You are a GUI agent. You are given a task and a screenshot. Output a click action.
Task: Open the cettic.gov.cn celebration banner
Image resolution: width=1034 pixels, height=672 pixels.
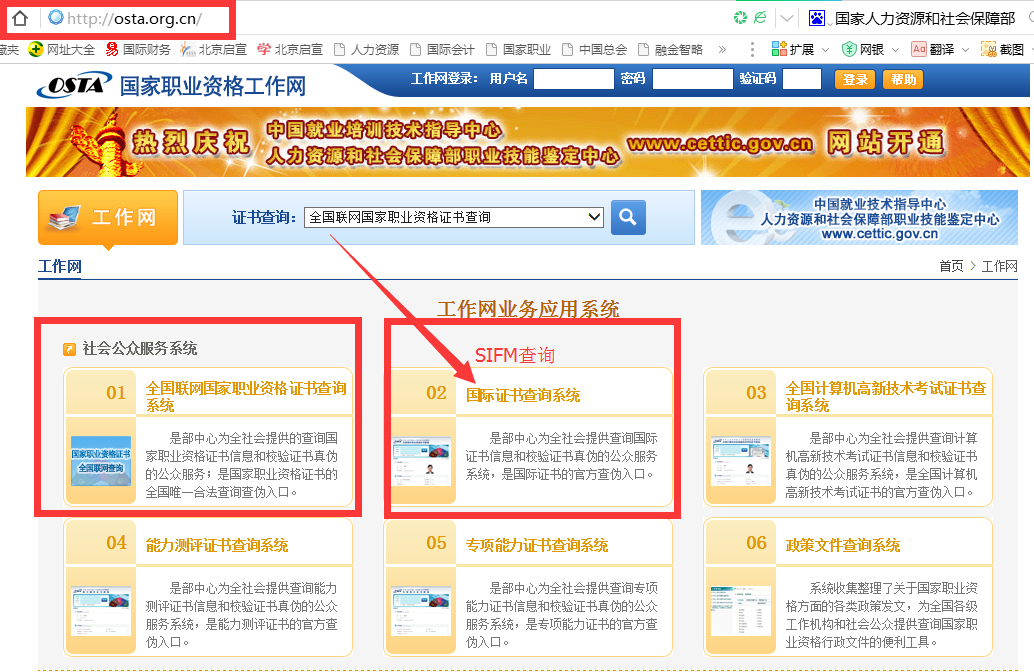[528, 142]
